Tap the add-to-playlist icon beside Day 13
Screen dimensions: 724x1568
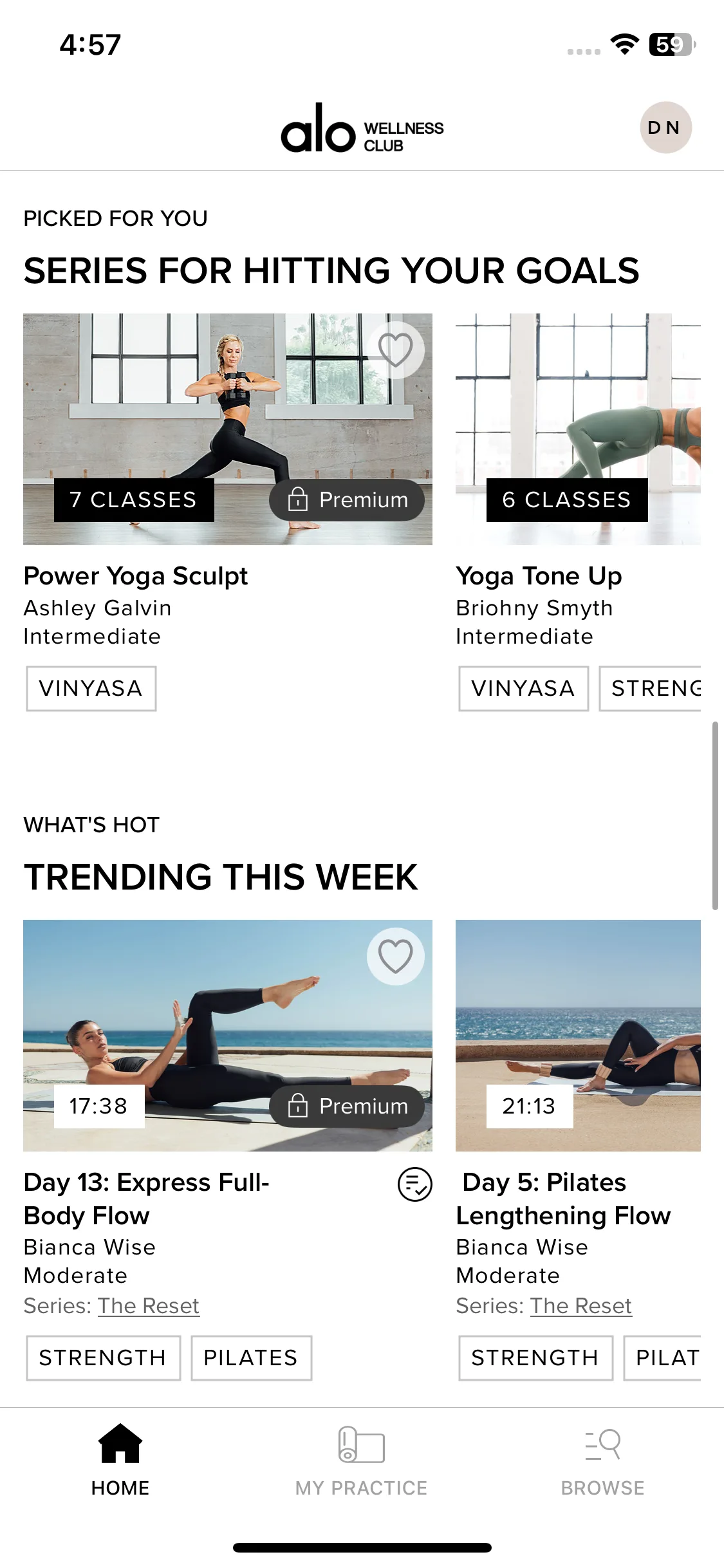415,1184
